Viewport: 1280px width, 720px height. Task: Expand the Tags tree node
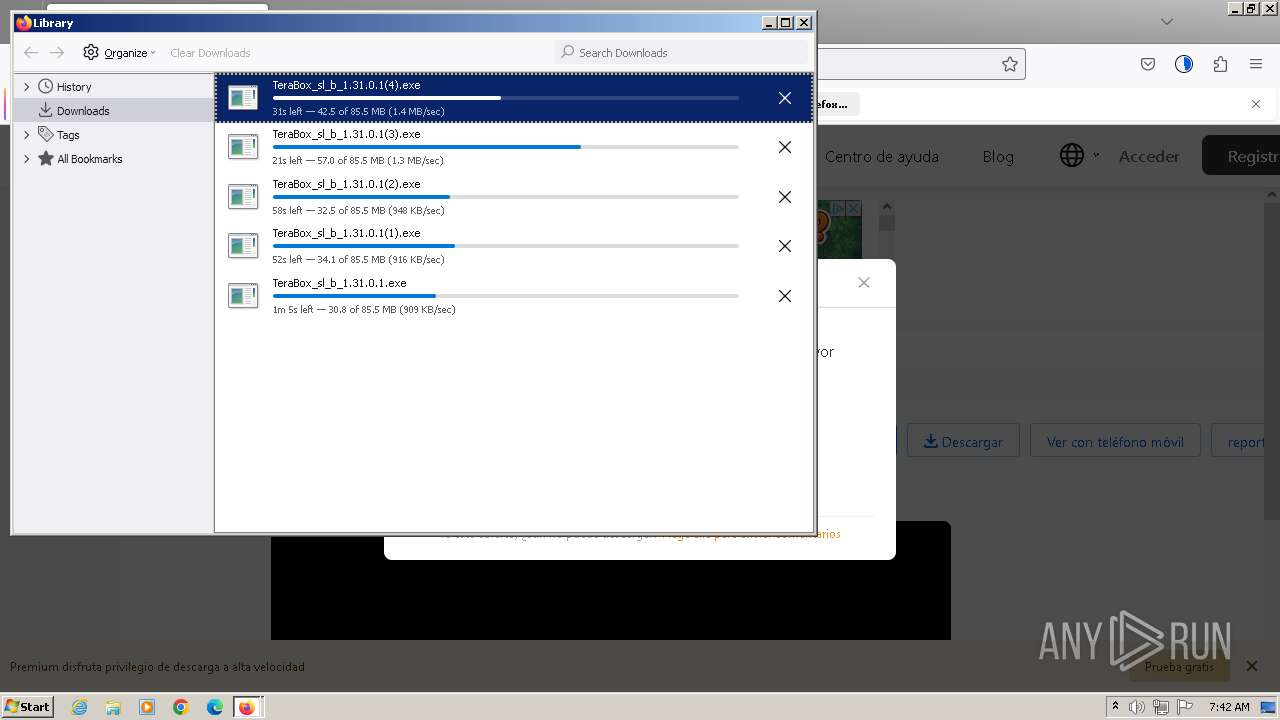pyautogui.click(x=27, y=135)
